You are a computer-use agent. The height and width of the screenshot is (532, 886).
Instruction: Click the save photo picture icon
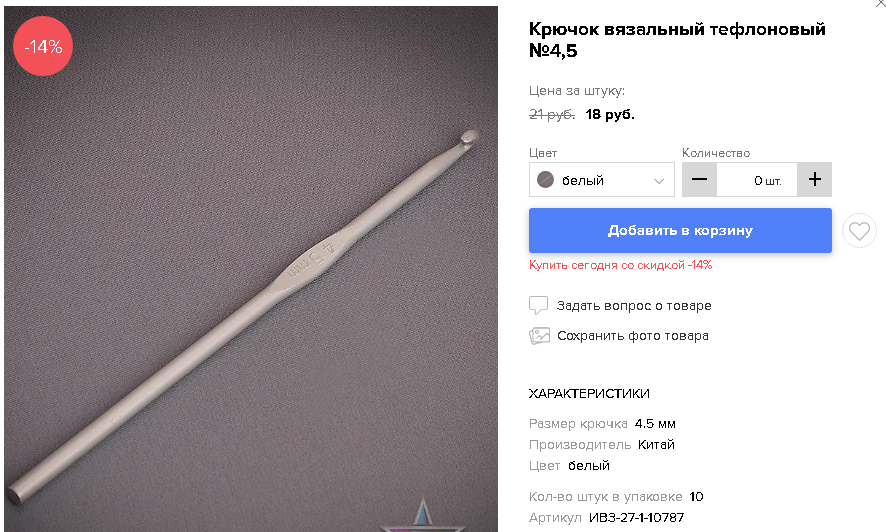539,335
